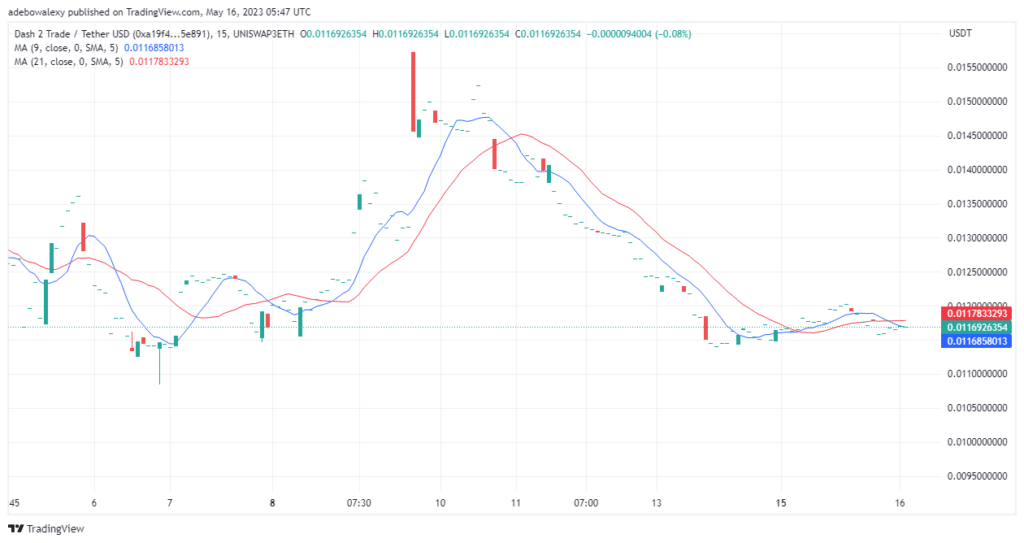Click the USDT currency label

tap(960, 33)
